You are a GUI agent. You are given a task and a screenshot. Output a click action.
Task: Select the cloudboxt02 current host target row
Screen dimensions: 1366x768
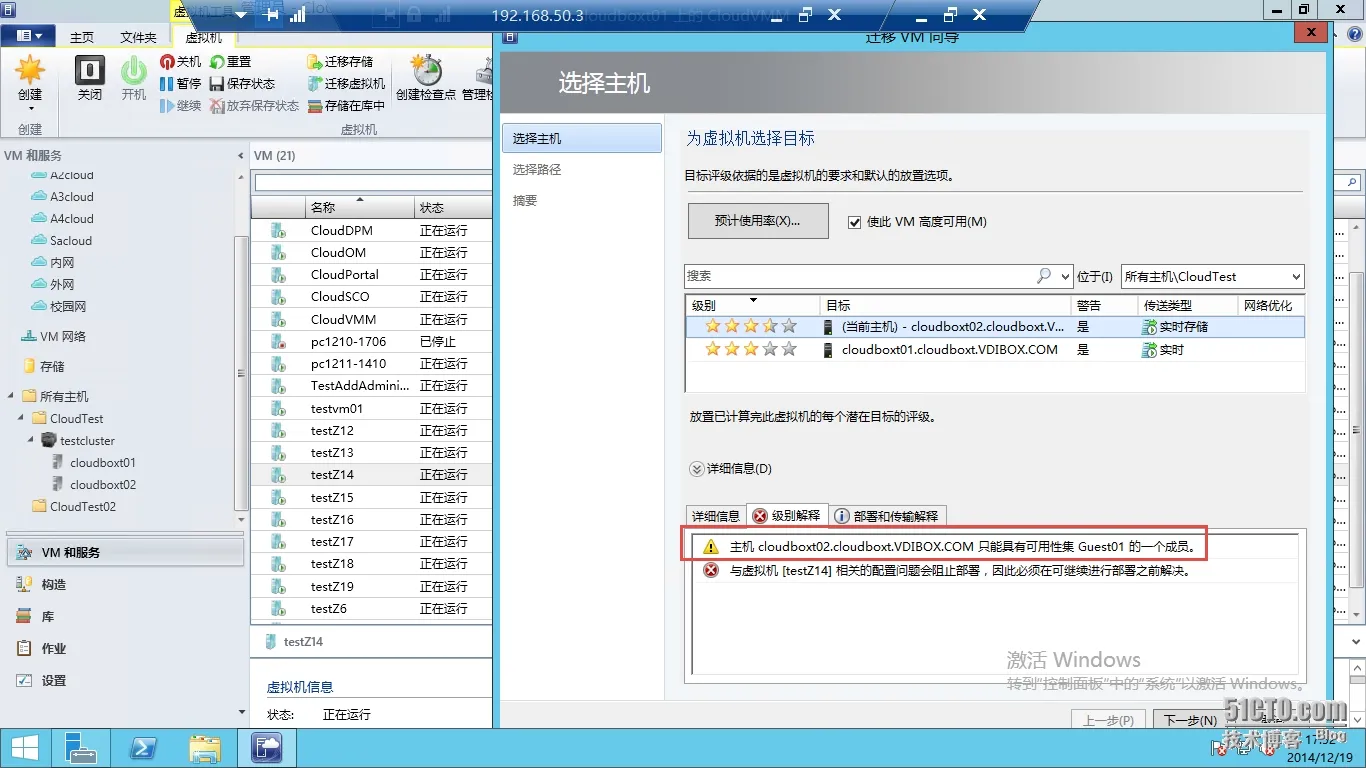point(995,327)
